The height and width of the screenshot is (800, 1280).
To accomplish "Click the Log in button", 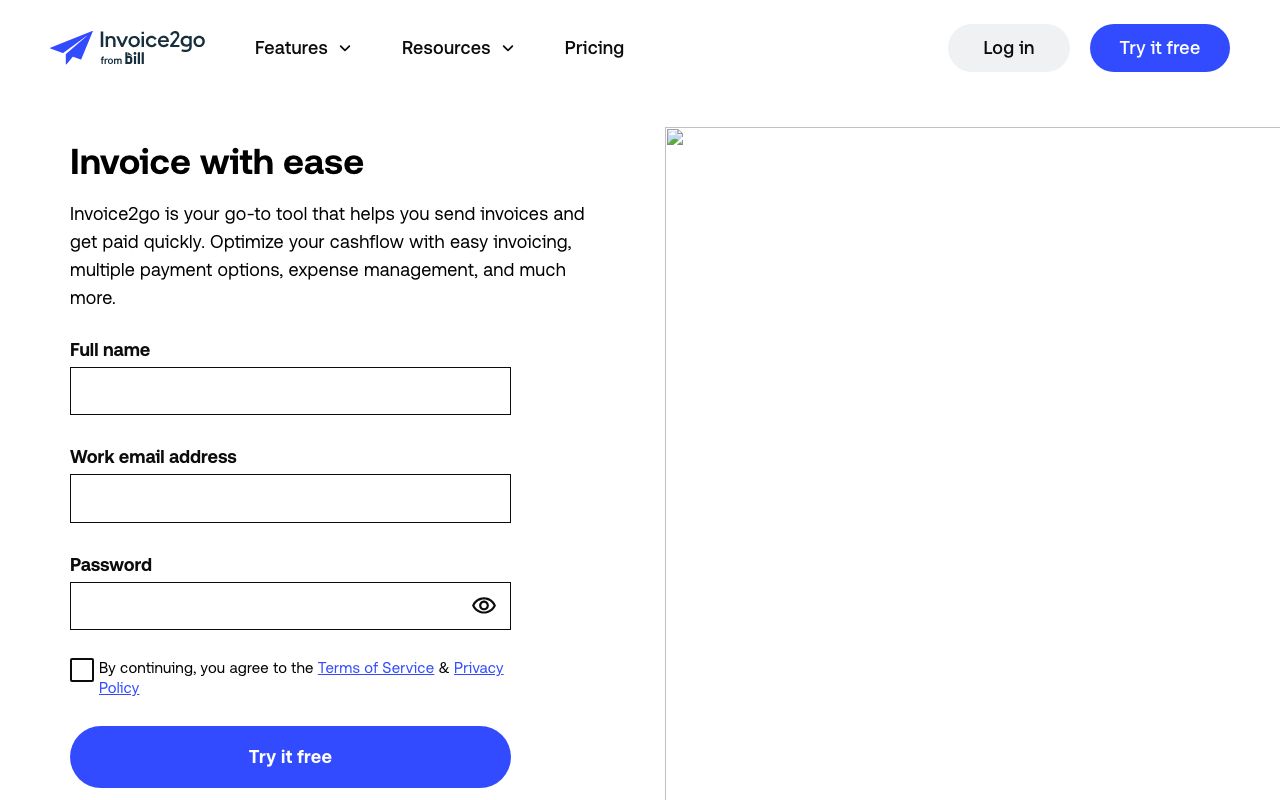I will (x=1008, y=47).
